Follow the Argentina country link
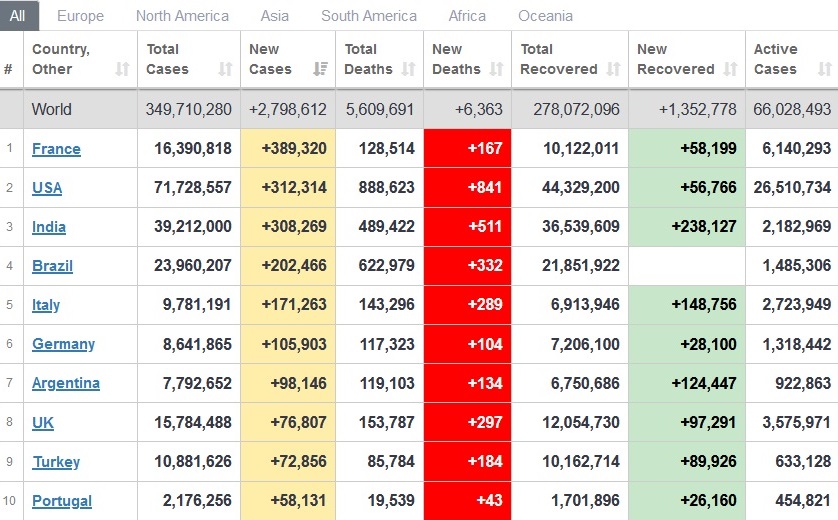Image resolution: width=838 pixels, height=520 pixels. [66, 383]
